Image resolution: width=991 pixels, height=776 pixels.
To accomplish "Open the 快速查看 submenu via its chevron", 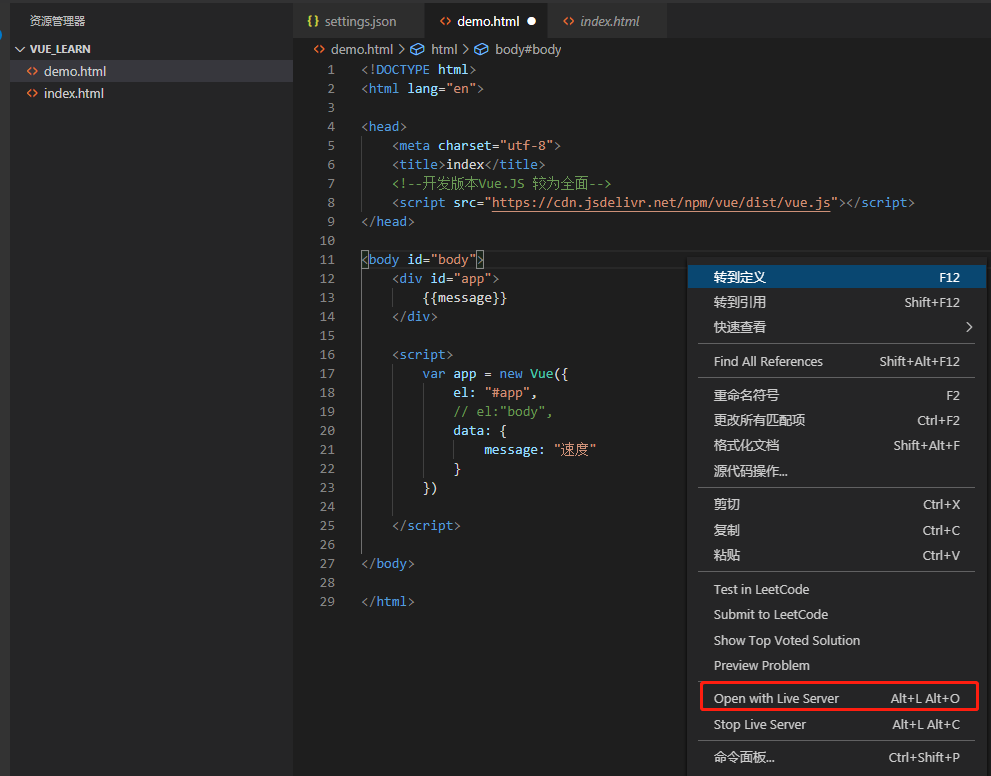I will click(967, 326).
